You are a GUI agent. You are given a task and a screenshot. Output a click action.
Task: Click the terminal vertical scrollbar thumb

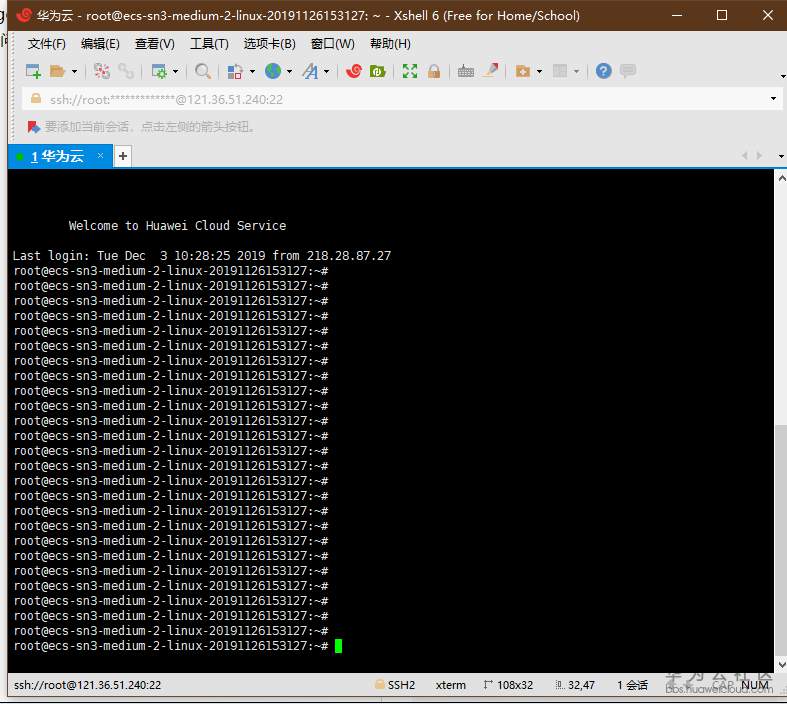pos(781,540)
